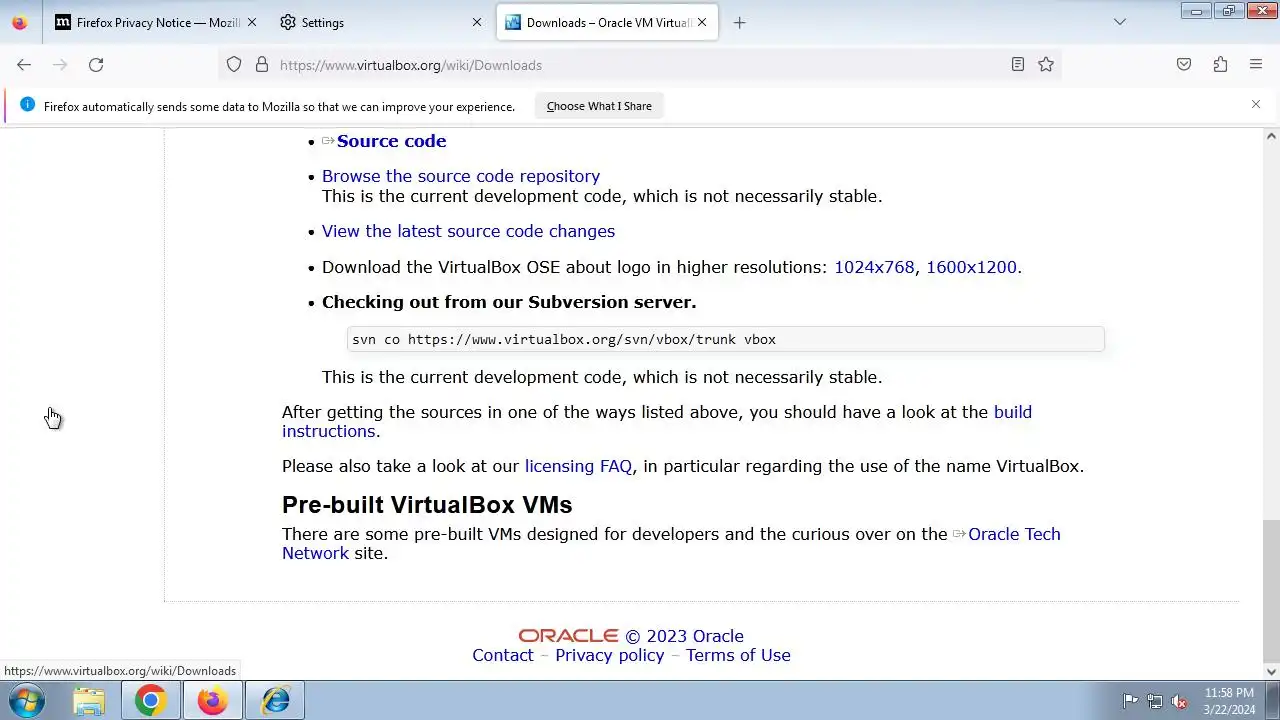The height and width of the screenshot is (720, 1280).
Task: Open the Source code link
Action: [391, 141]
